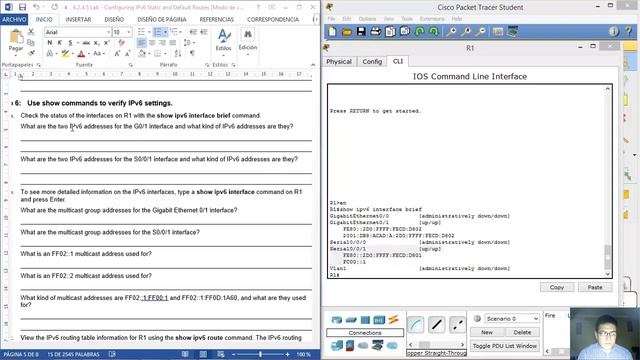The image size is (640, 360).
Task: Open font size 10 dropdown
Action: click(129, 32)
